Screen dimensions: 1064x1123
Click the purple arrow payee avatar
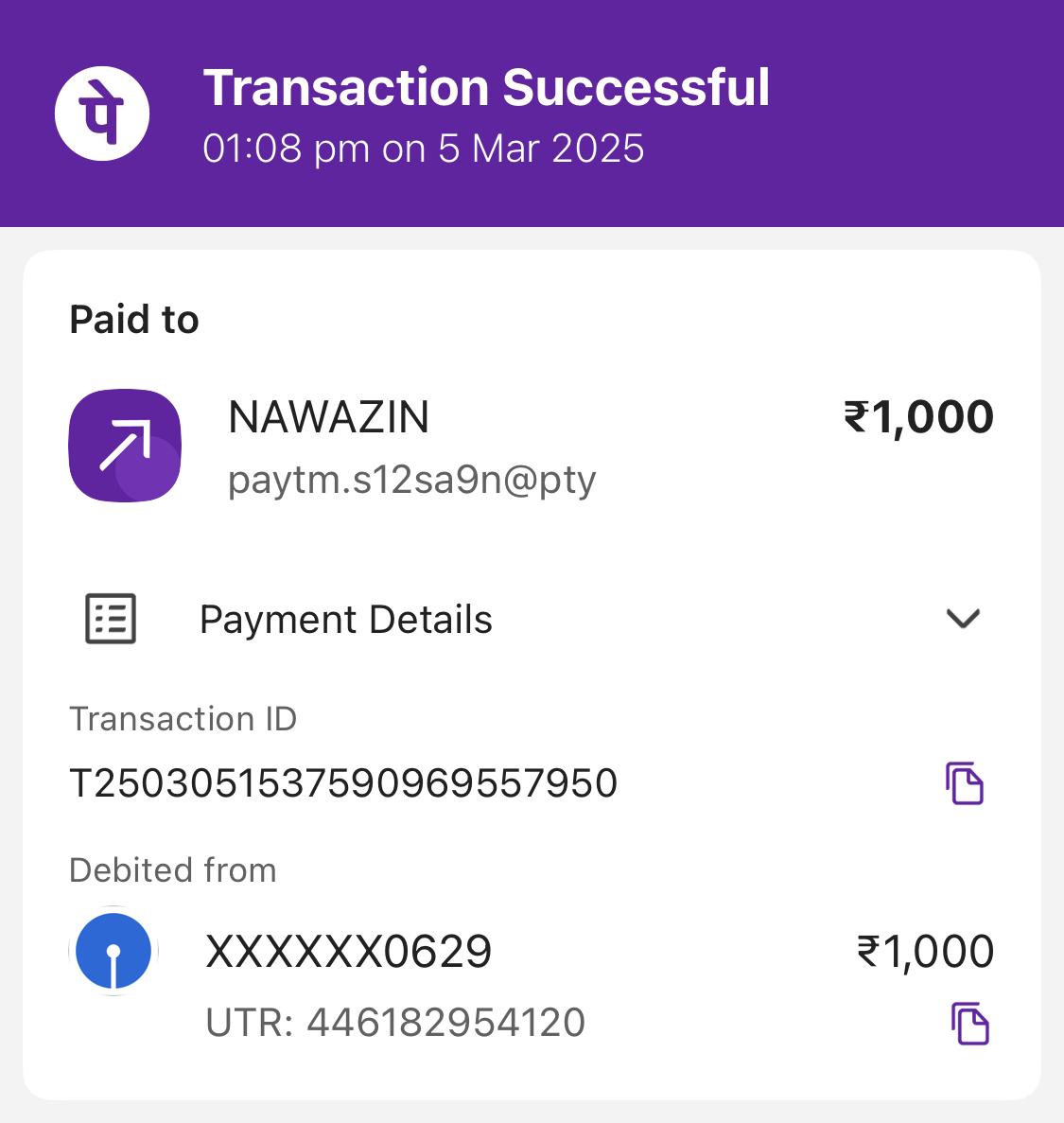125,445
